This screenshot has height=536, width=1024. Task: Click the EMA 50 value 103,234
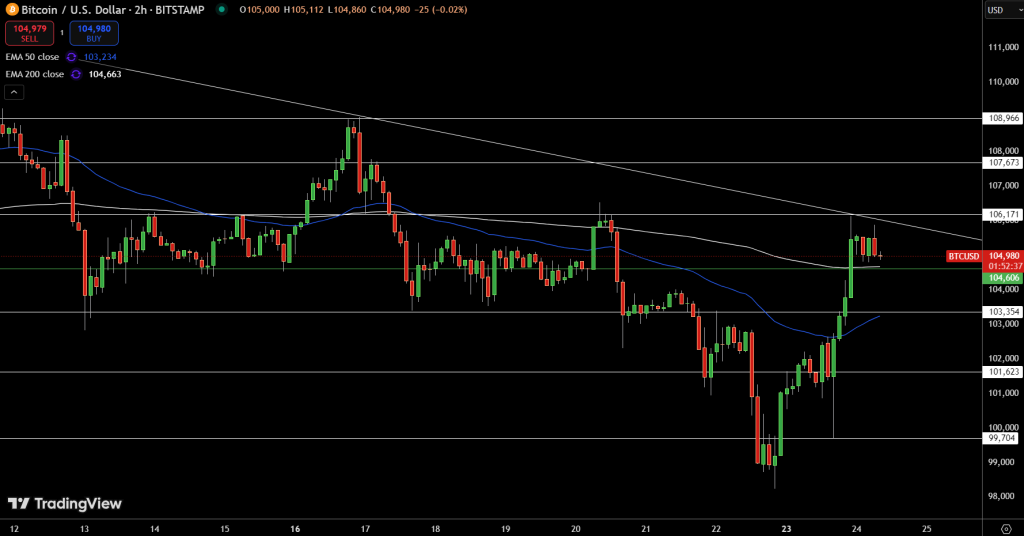[100, 57]
